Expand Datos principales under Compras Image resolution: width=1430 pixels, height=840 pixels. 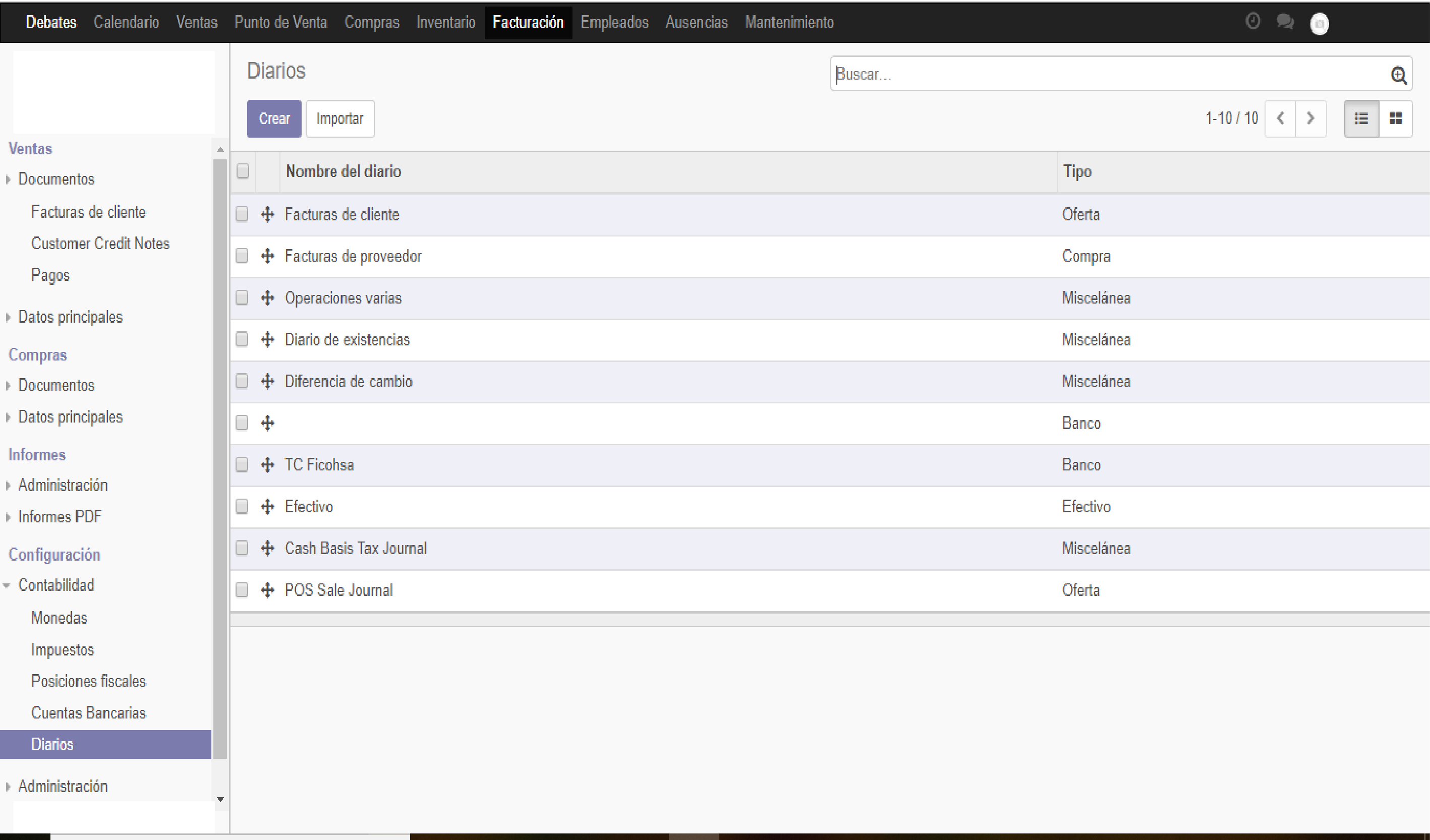click(x=70, y=417)
